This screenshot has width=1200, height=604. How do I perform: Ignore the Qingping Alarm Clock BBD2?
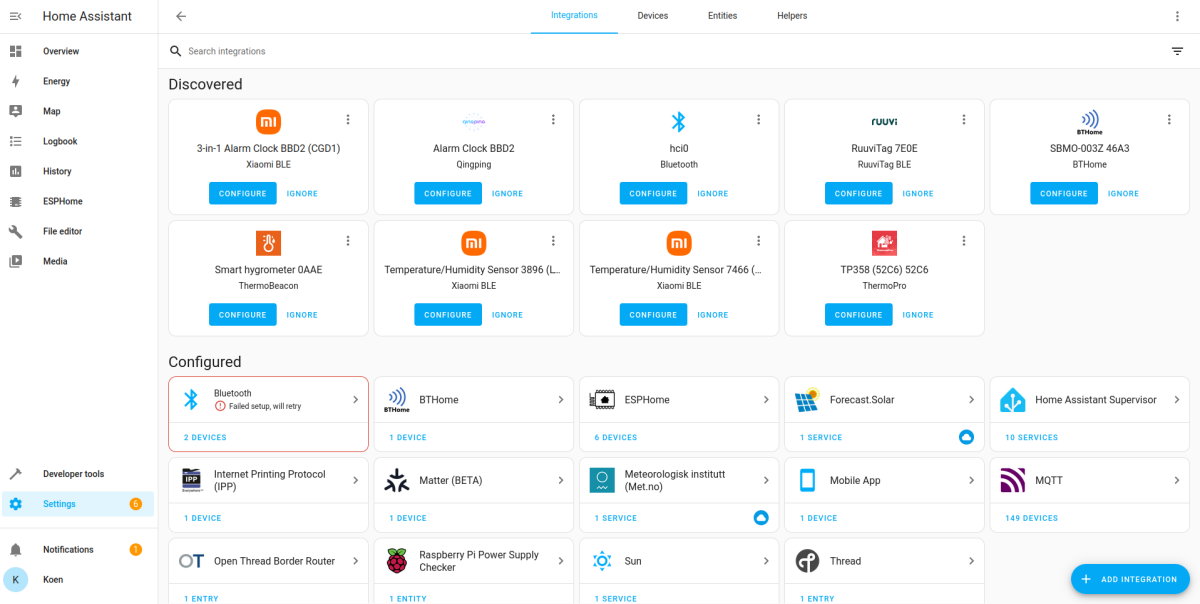pyautogui.click(x=507, y=193)
